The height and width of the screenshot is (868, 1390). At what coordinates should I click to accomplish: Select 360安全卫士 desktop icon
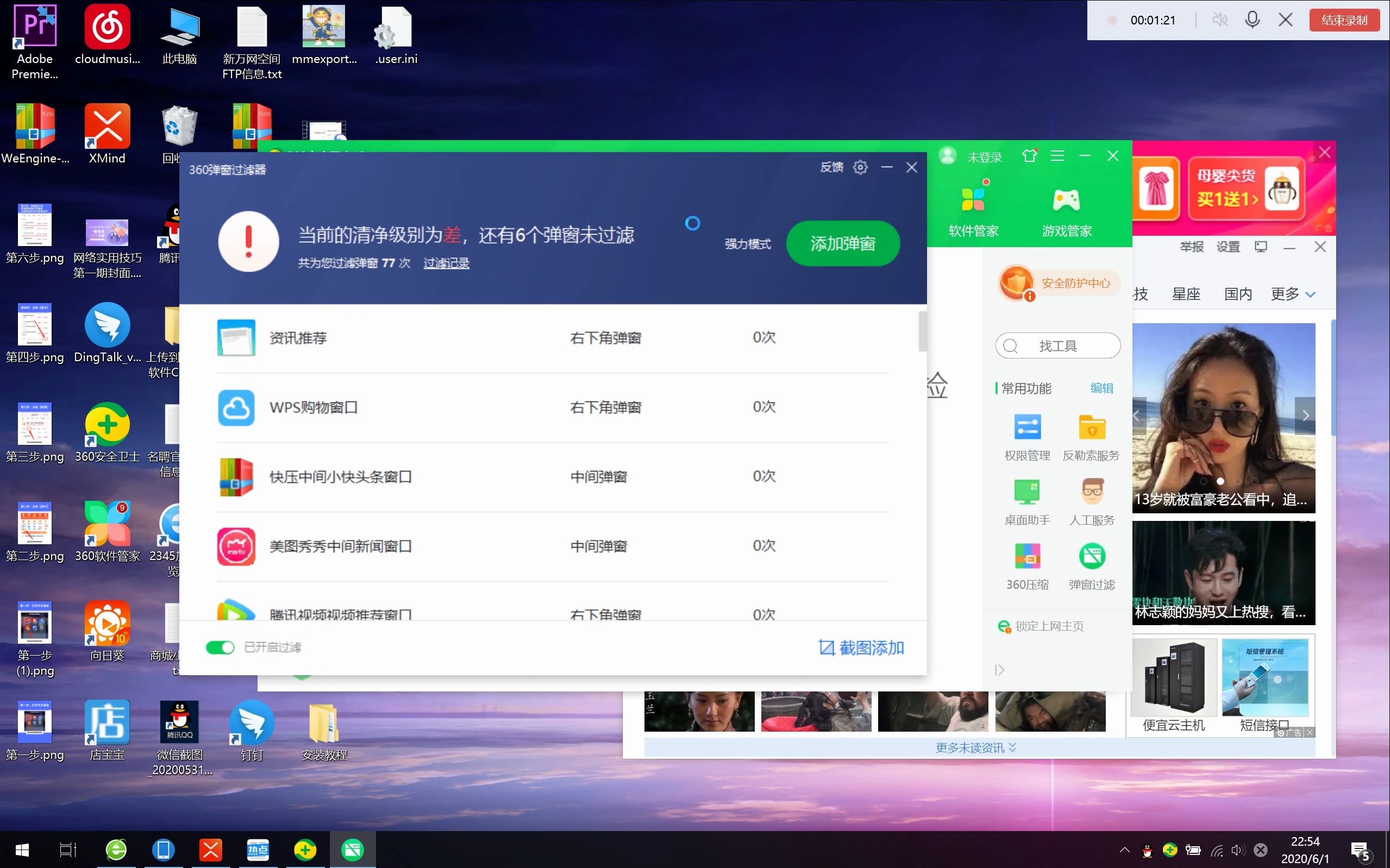point(108,433)
